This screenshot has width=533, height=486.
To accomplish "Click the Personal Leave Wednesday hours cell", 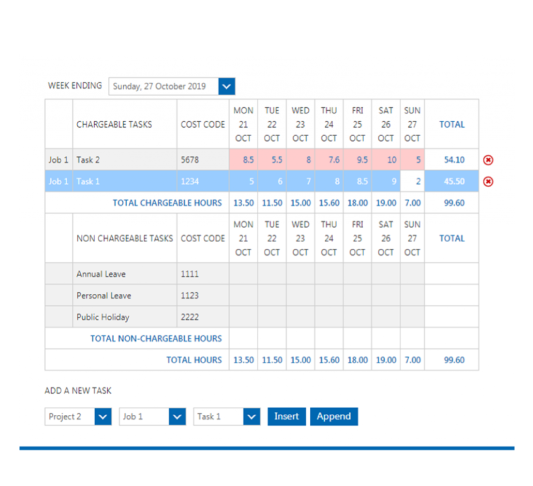I will click(x=300, y=295).
